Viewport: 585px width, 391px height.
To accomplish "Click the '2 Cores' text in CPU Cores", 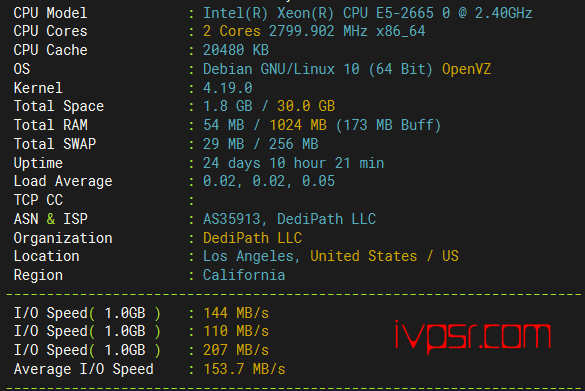I will click(232, 31).
